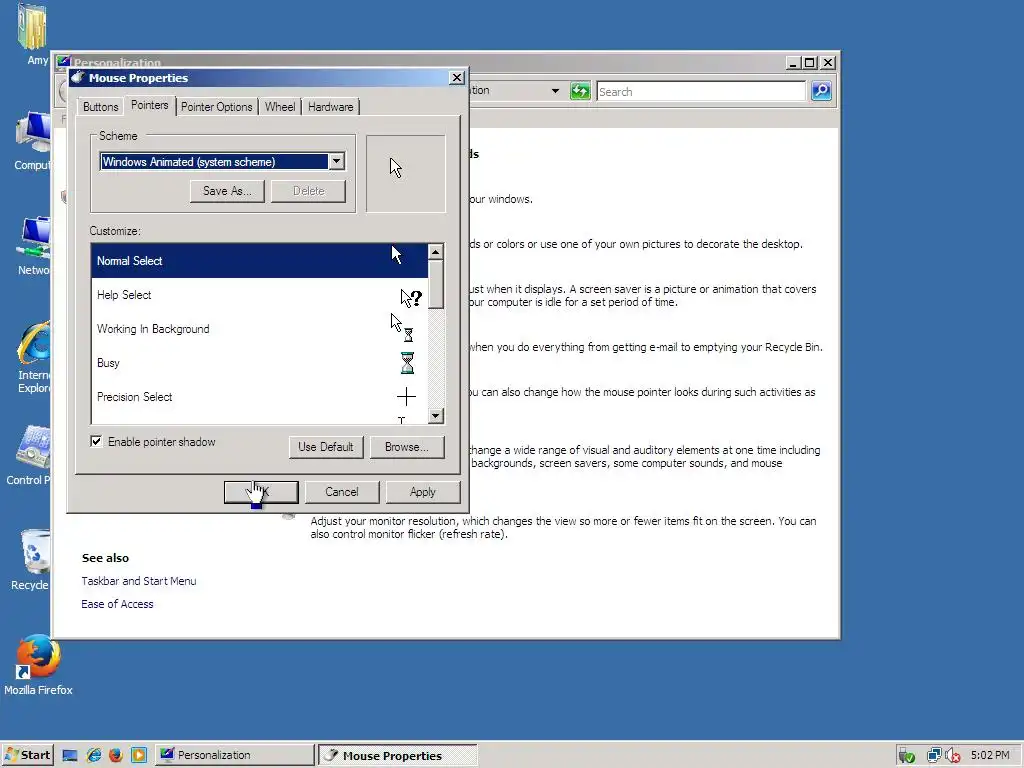Screen dimensions: 1024x768
Task: Click Show Desktop quick launch icon
Action: coord(70,756)
